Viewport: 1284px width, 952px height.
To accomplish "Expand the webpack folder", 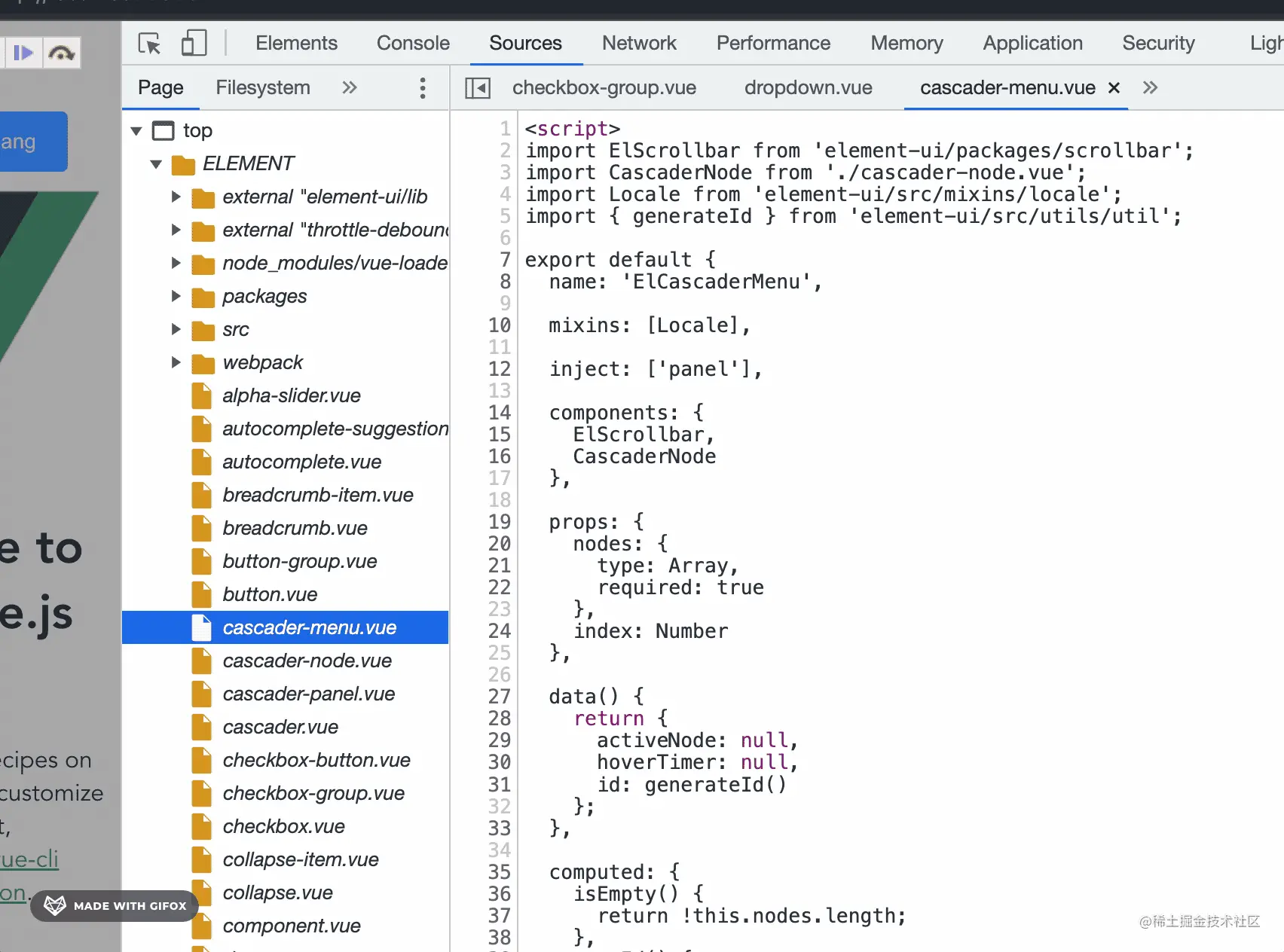I will [176, 362].
